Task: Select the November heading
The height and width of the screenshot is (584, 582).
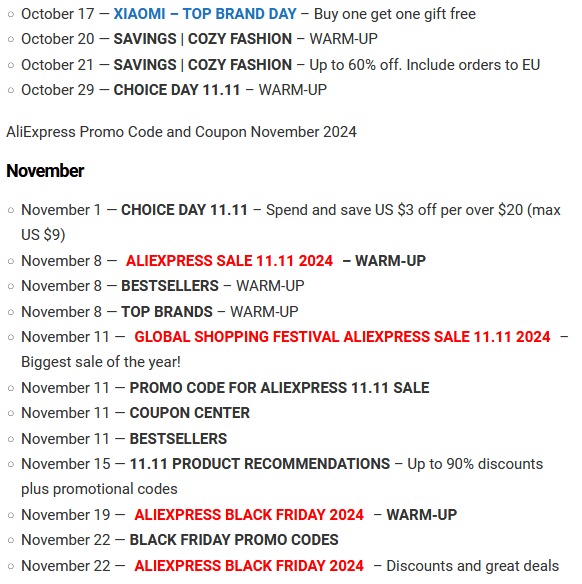Action: click(x=45, y=171)
